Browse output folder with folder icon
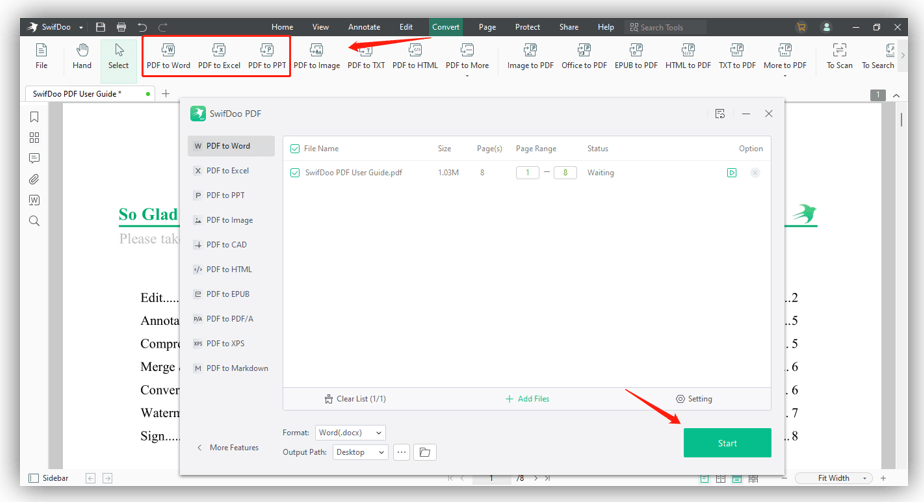This screenshot has height=502, width=924. 425,452
